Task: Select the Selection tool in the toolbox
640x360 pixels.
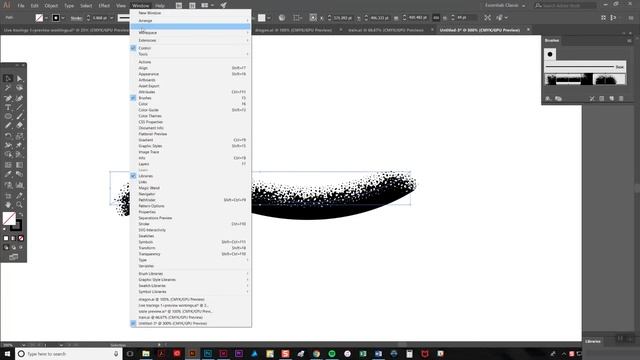Action: 8,78
